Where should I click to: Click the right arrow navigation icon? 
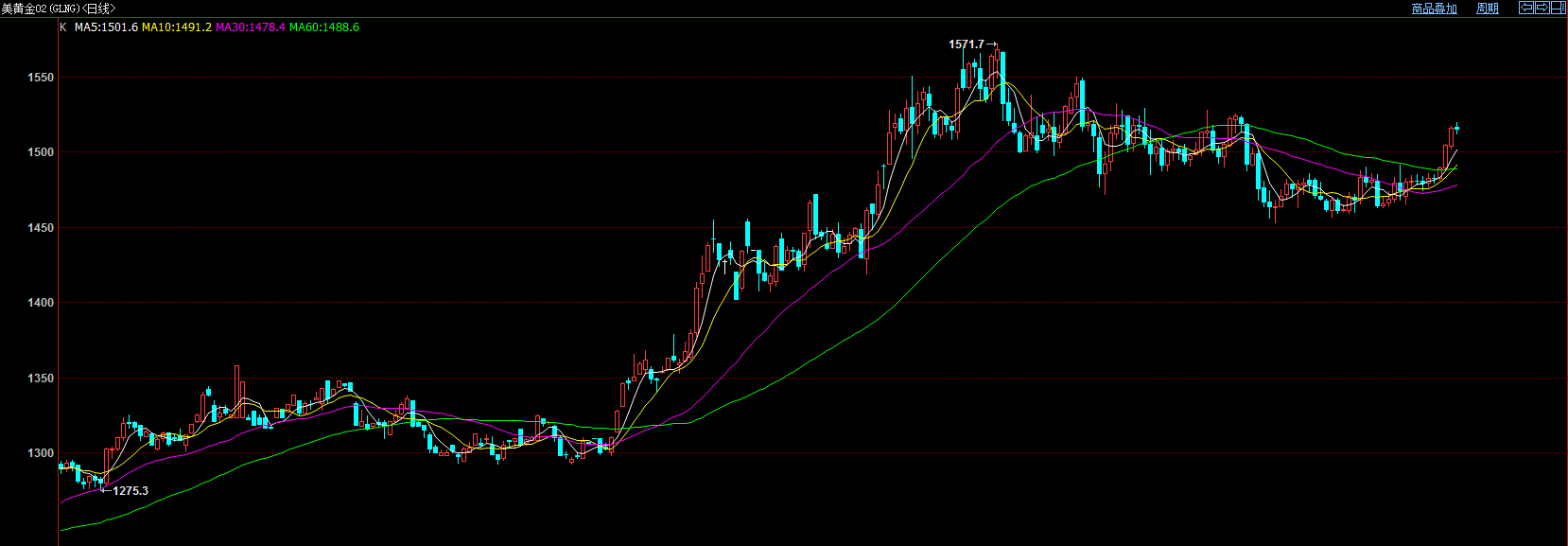(1542, 8)
